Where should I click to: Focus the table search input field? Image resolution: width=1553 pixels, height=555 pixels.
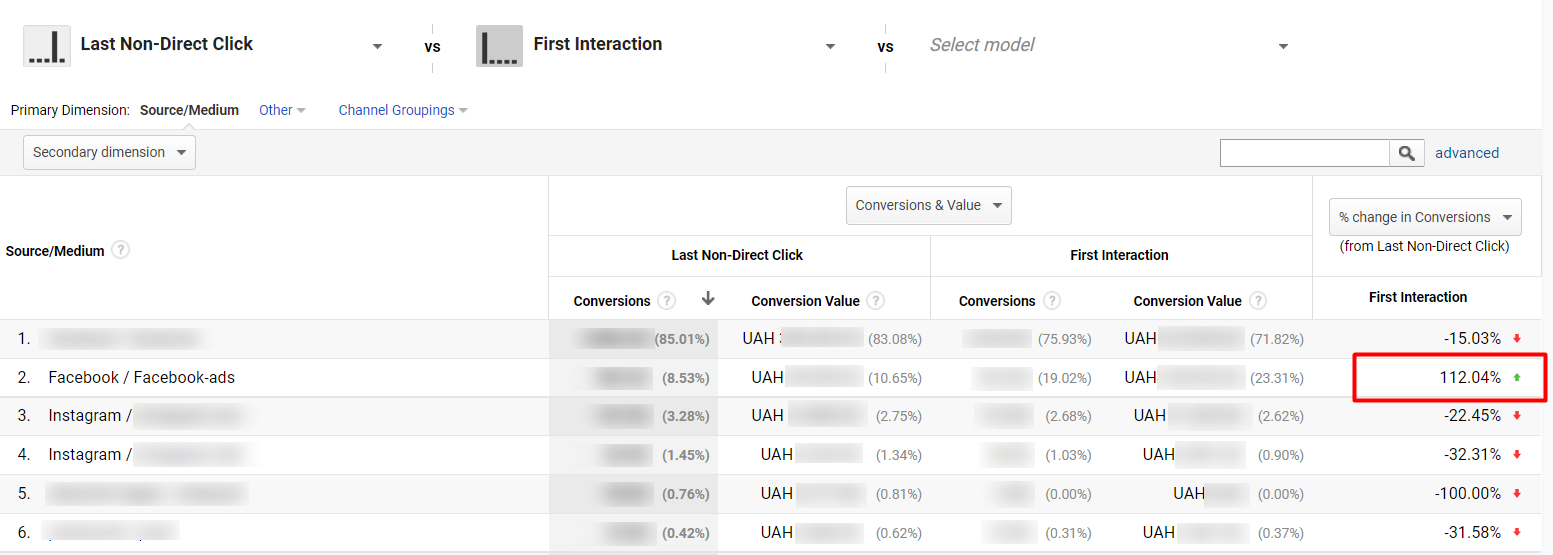[x=1304, y=153]
